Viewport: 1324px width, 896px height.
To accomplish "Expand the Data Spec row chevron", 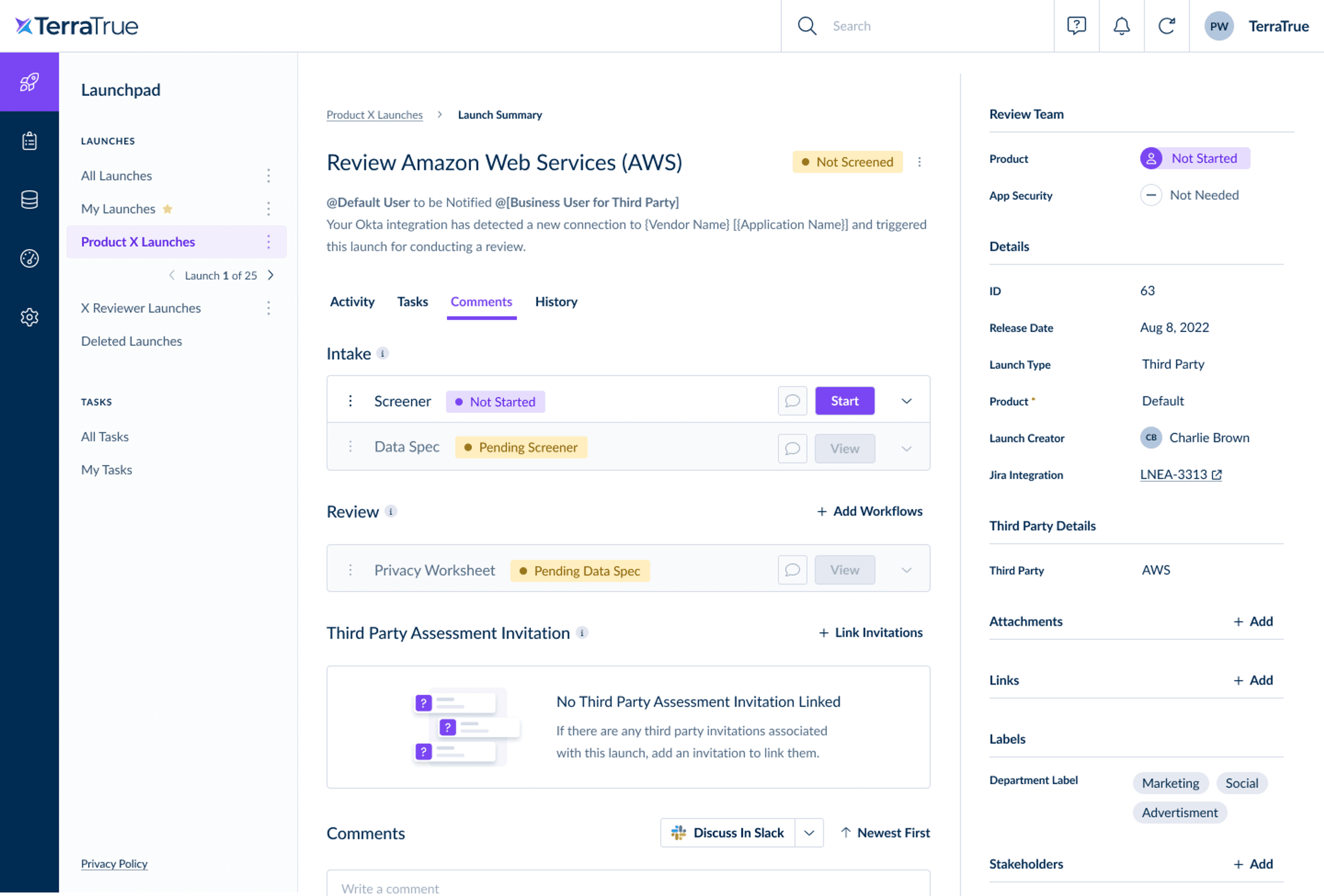I will point(906,449).
